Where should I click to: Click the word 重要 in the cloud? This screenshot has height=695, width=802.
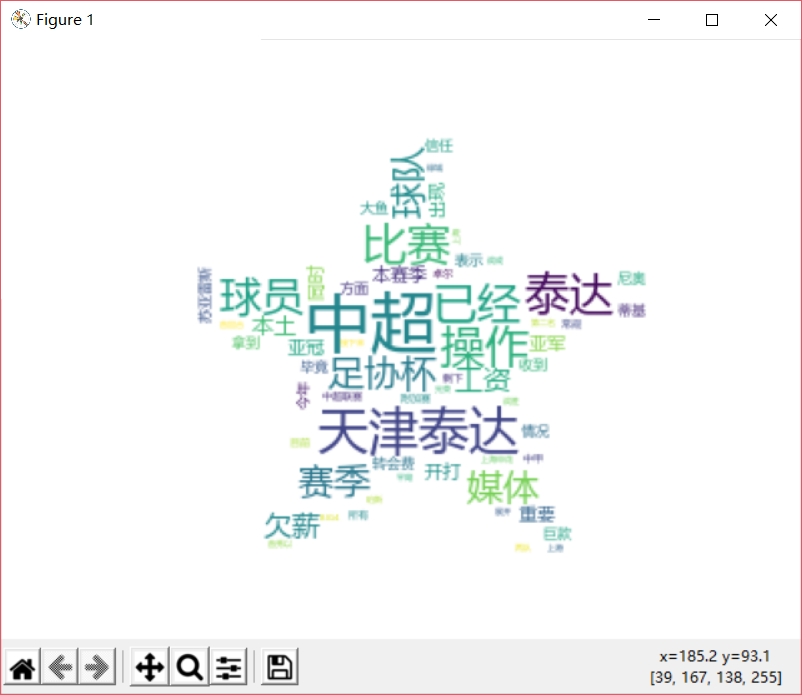point(537,514)
